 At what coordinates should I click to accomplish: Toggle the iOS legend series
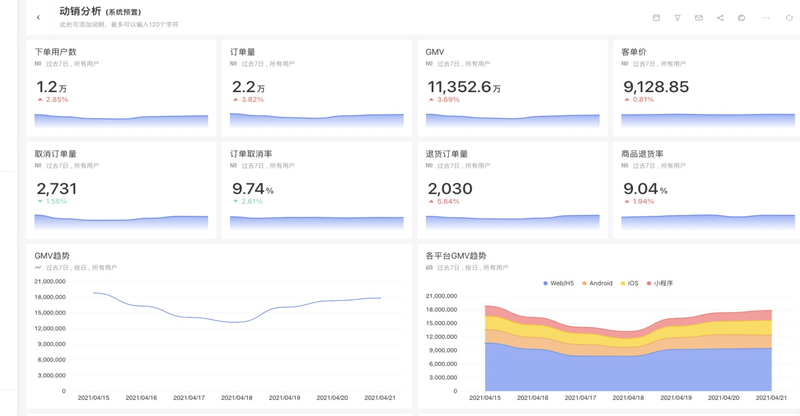(629, 284)
